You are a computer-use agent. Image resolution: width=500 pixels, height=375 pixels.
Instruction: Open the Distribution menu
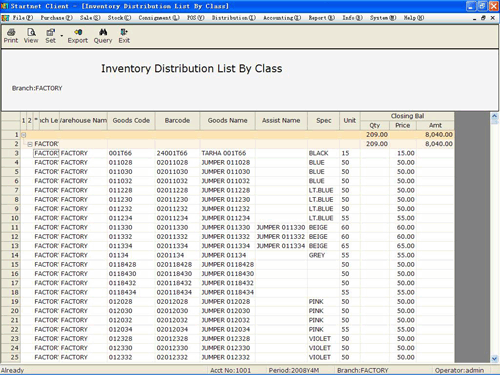[234, 18]
